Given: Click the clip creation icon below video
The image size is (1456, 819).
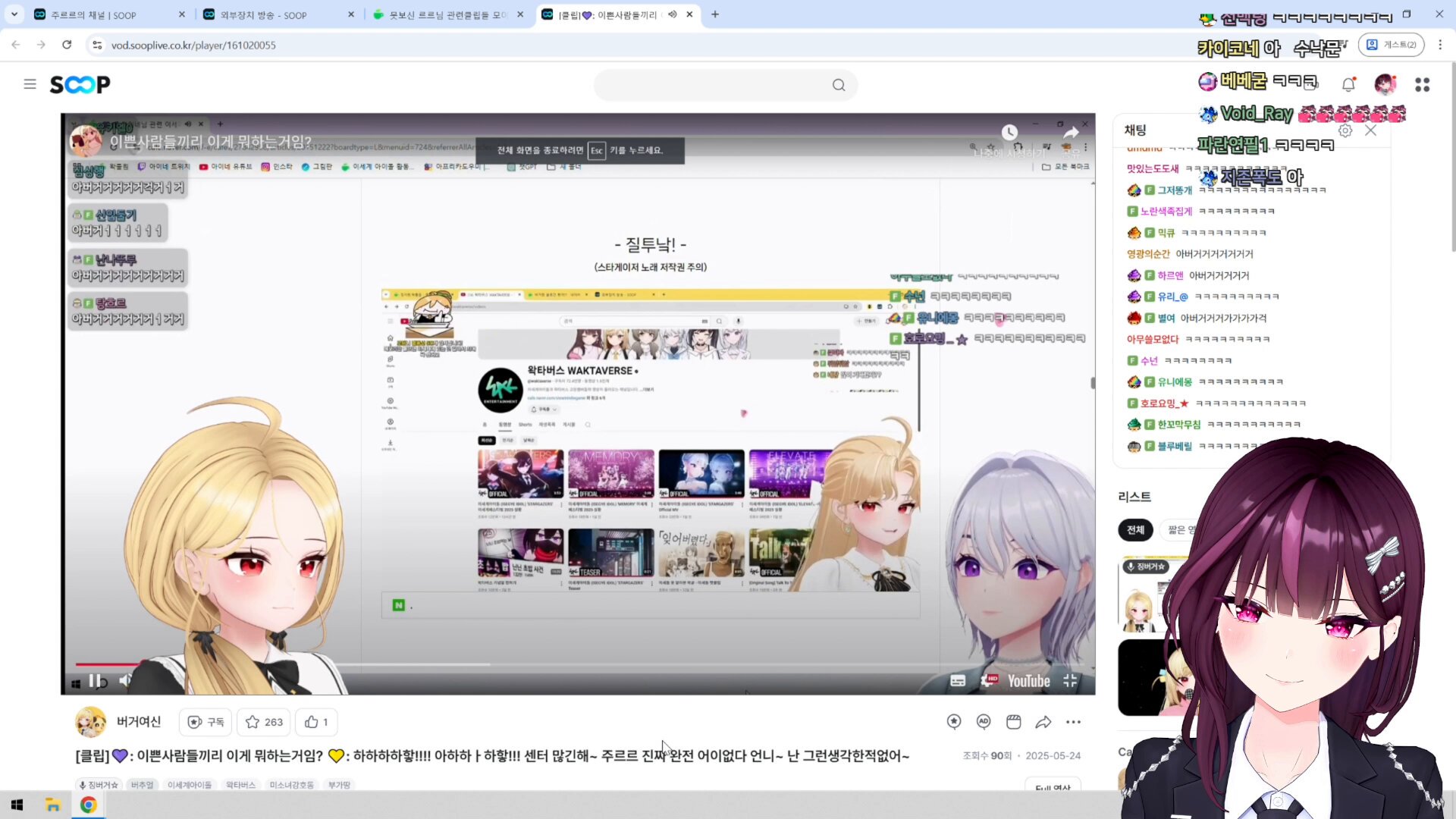Looking at the screenshot, I should point(1013,722).
